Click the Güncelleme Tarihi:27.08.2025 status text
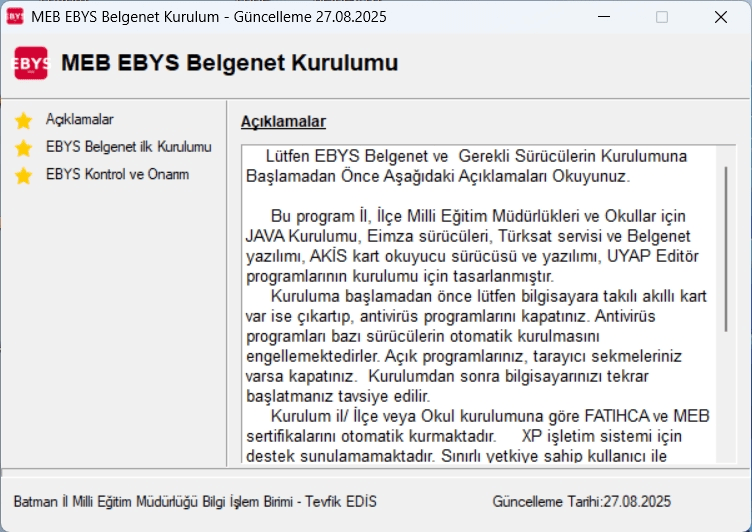 pos(581,502)
